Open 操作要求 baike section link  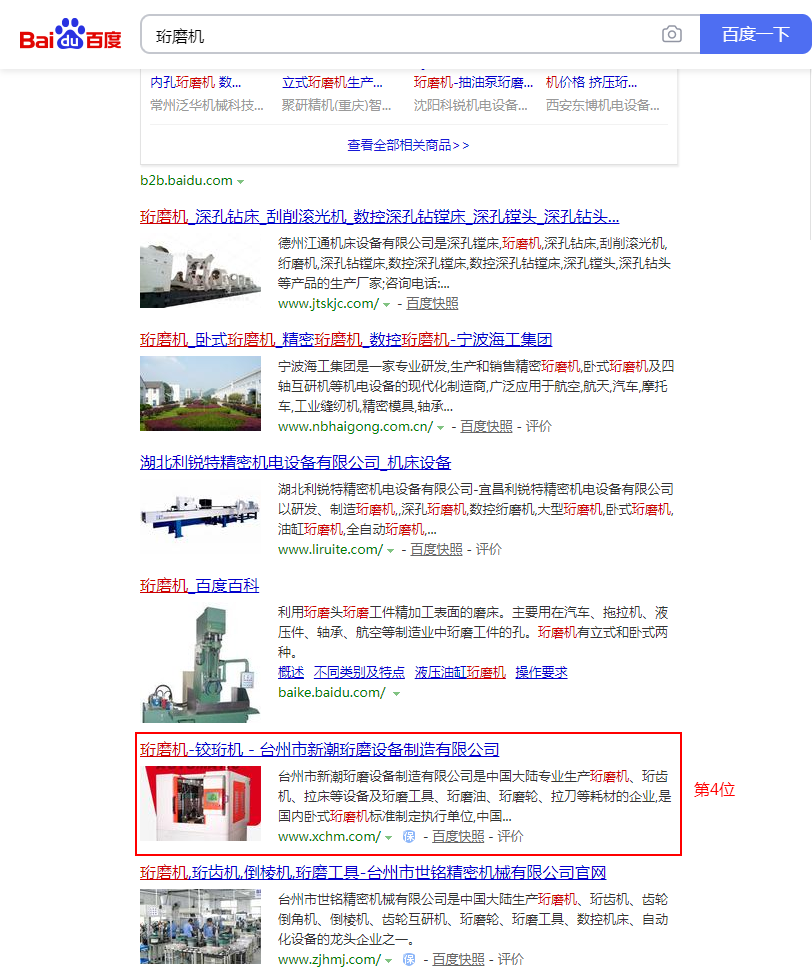tap(541, 672)
